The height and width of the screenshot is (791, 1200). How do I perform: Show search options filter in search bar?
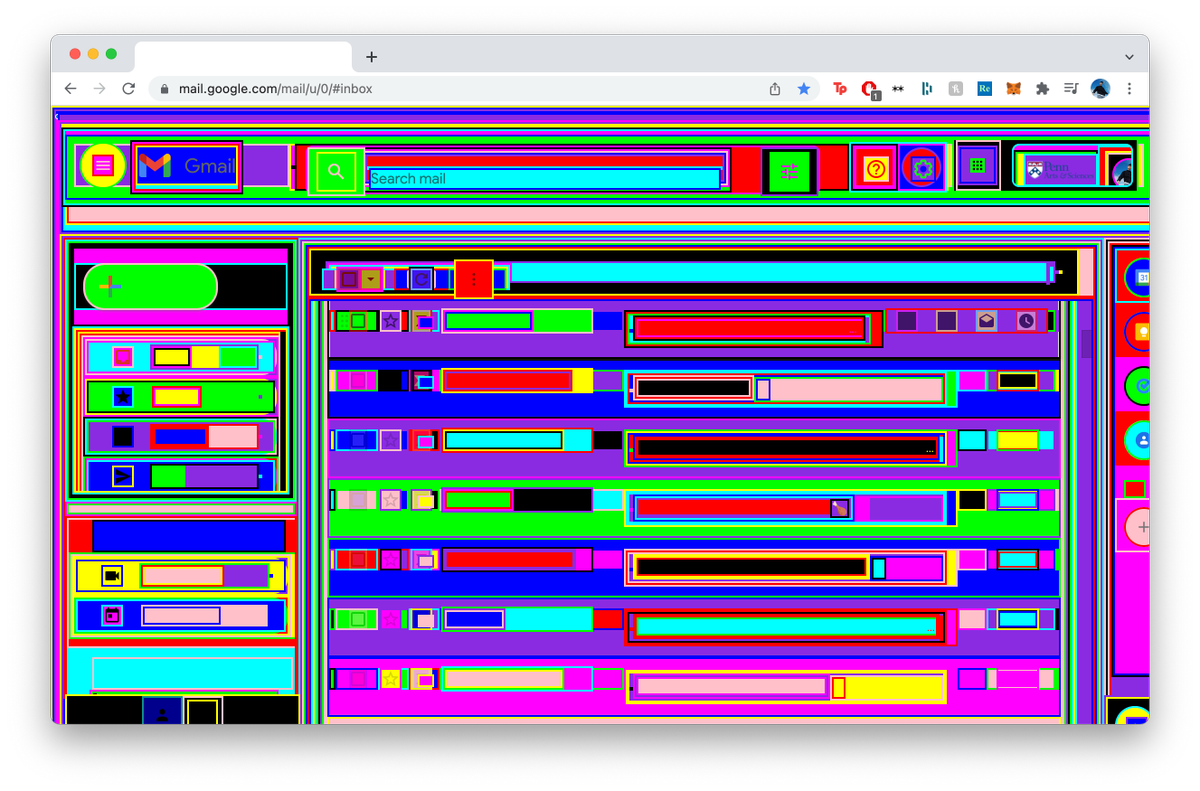point(789,171)
